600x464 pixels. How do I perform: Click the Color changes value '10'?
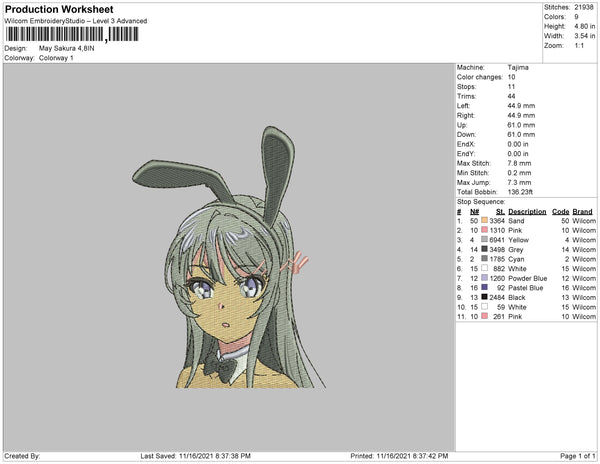(x=512, y=77)
